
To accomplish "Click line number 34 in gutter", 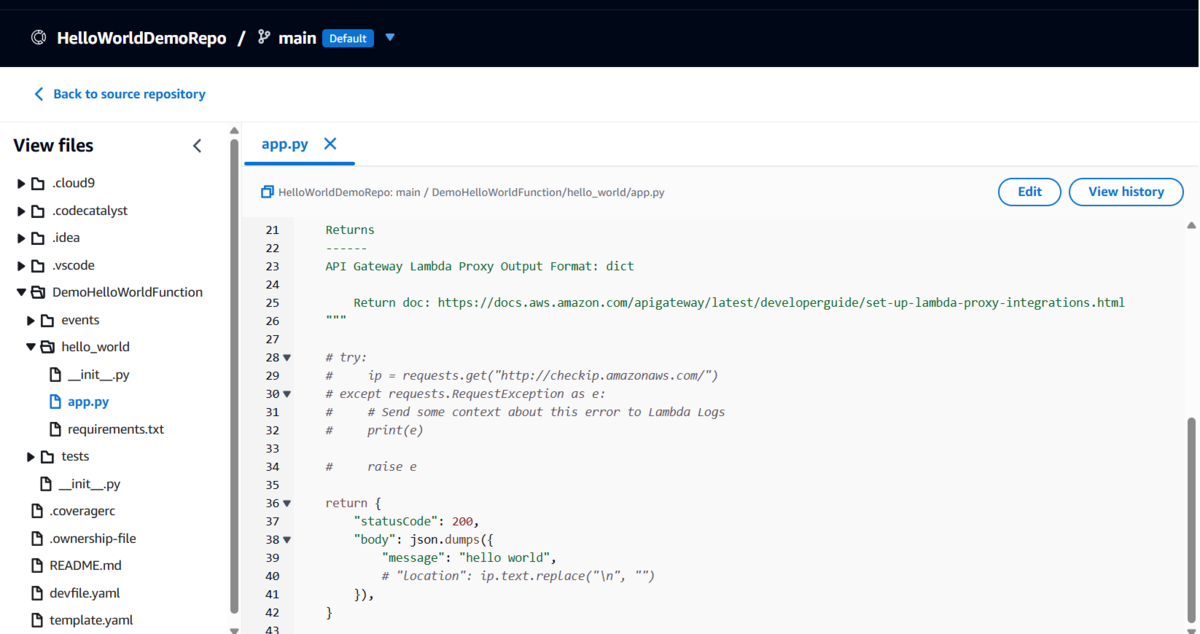I will pyautogui.click(x=272, y=467).
